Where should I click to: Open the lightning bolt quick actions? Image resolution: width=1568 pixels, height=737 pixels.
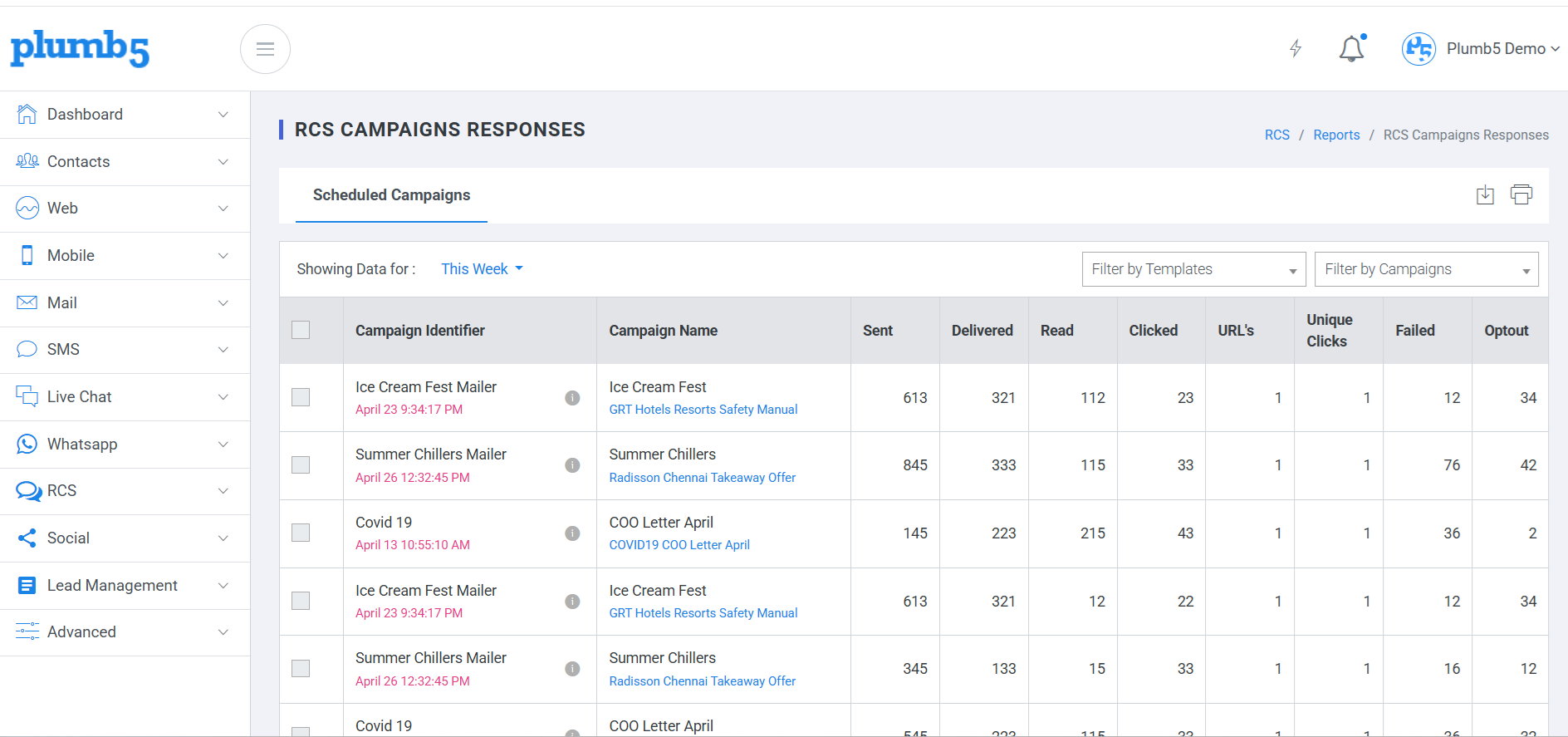click(x=1296, y=48)
